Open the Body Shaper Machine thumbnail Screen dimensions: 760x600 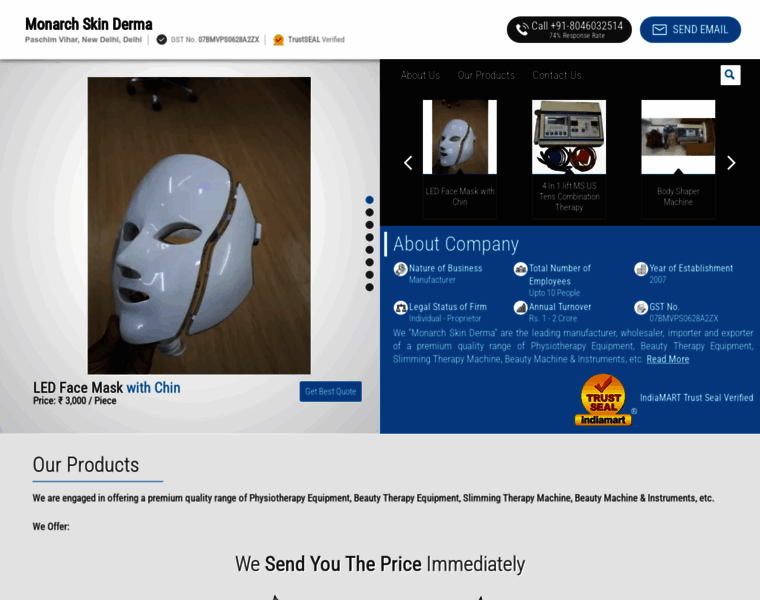(x=678, y=137)
